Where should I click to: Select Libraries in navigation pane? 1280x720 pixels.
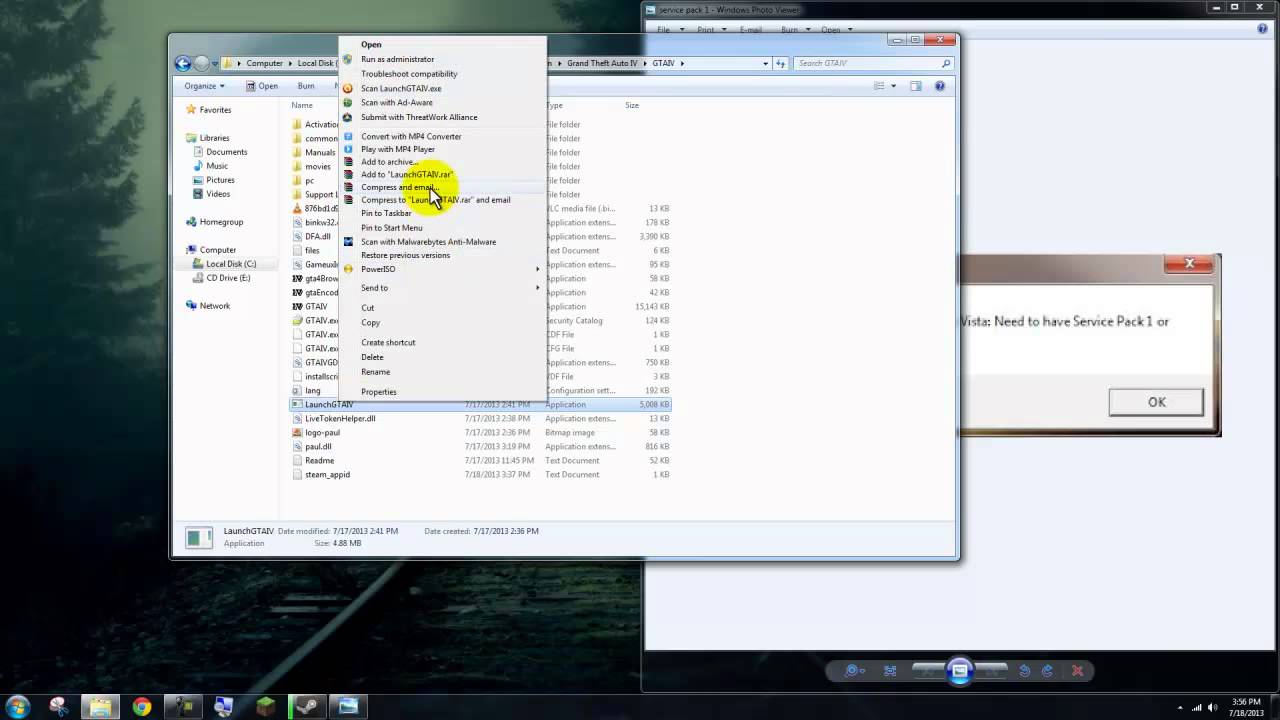(214, 138)
